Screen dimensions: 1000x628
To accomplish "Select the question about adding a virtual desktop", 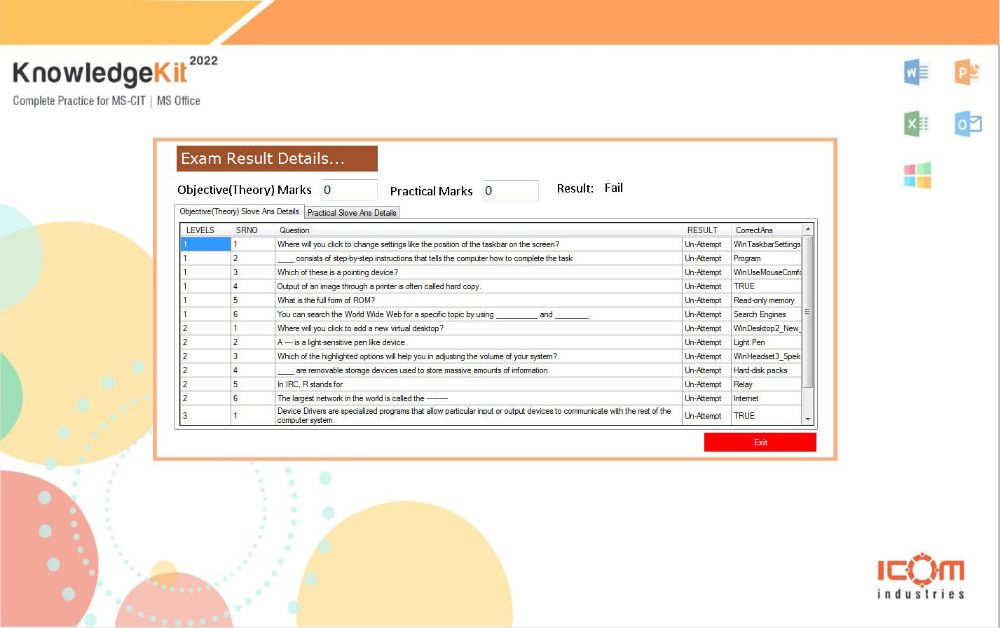I will point(478,328).
